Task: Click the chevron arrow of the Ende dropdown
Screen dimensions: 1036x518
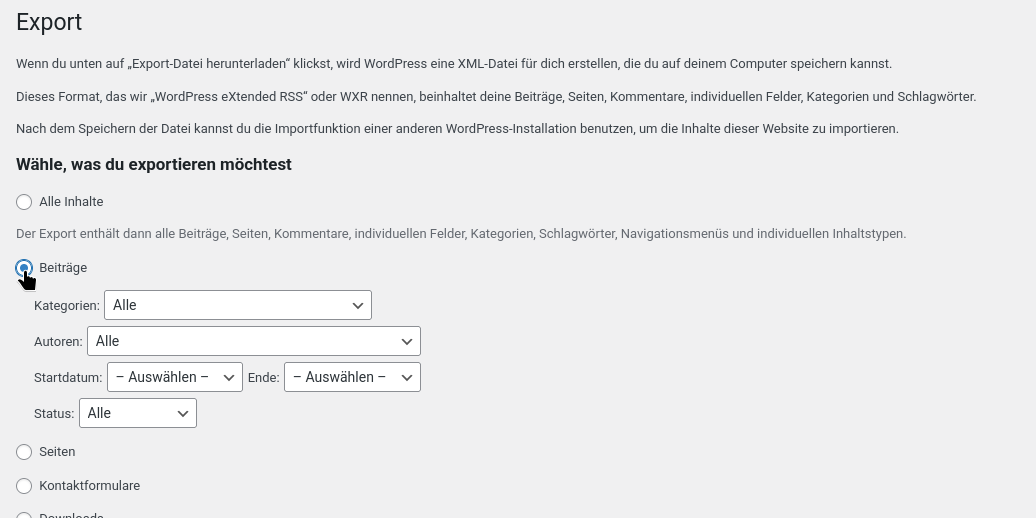Action: [x=407, y=377]
